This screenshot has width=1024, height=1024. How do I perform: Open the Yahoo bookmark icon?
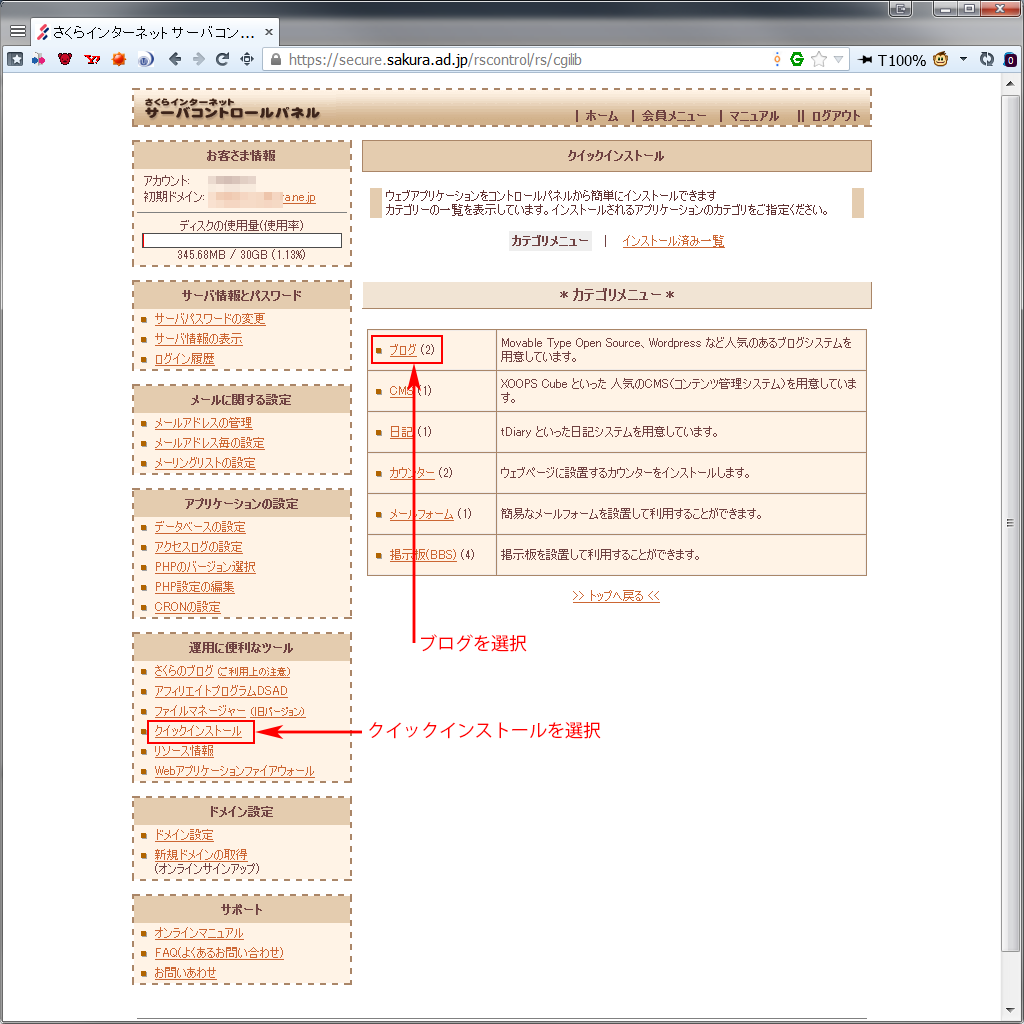coord(92,59)
